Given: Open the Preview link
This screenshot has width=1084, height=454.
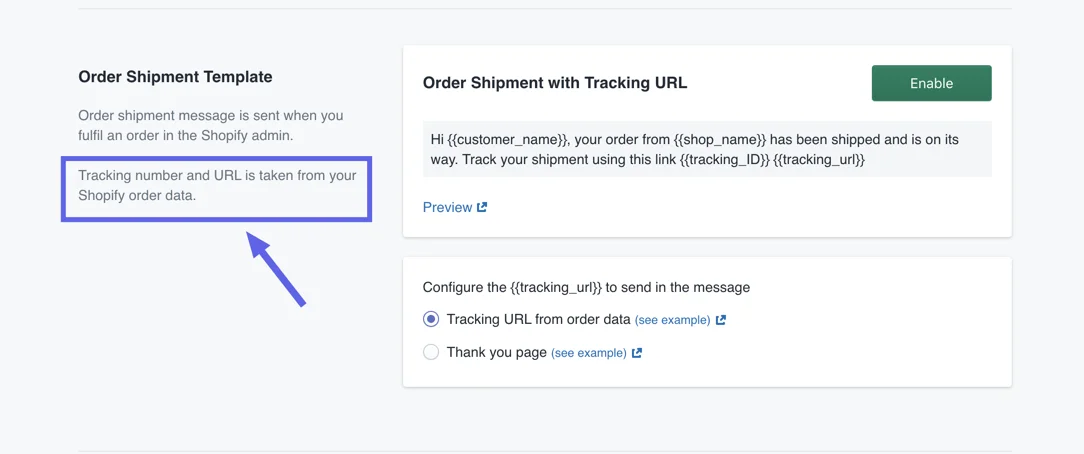Looking at the screenshot, I should (447, 207).
